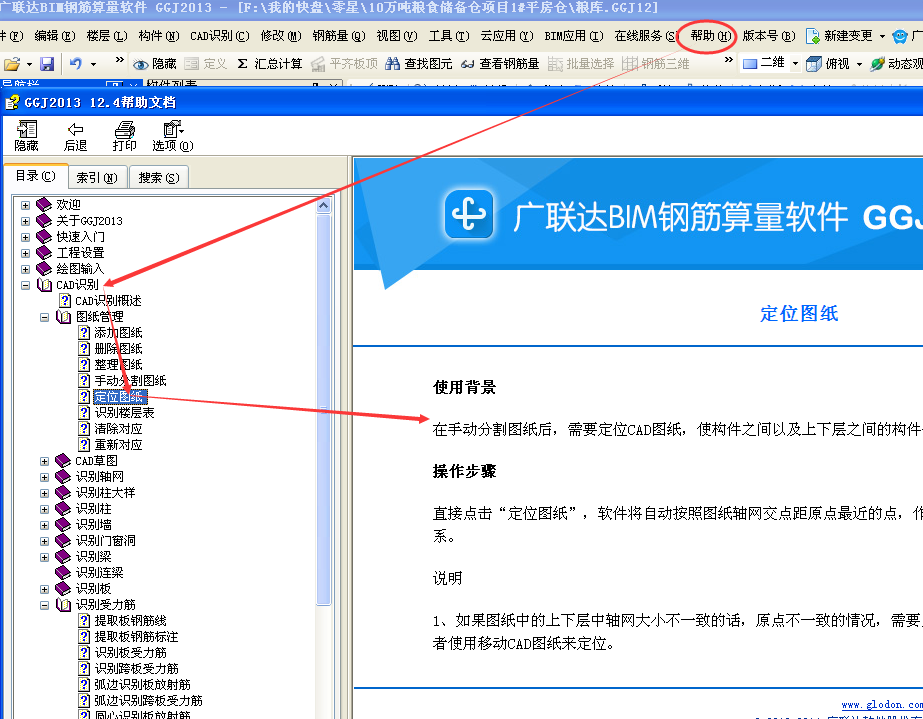Open the 在线服务(S) menu

tap(646, 36)
